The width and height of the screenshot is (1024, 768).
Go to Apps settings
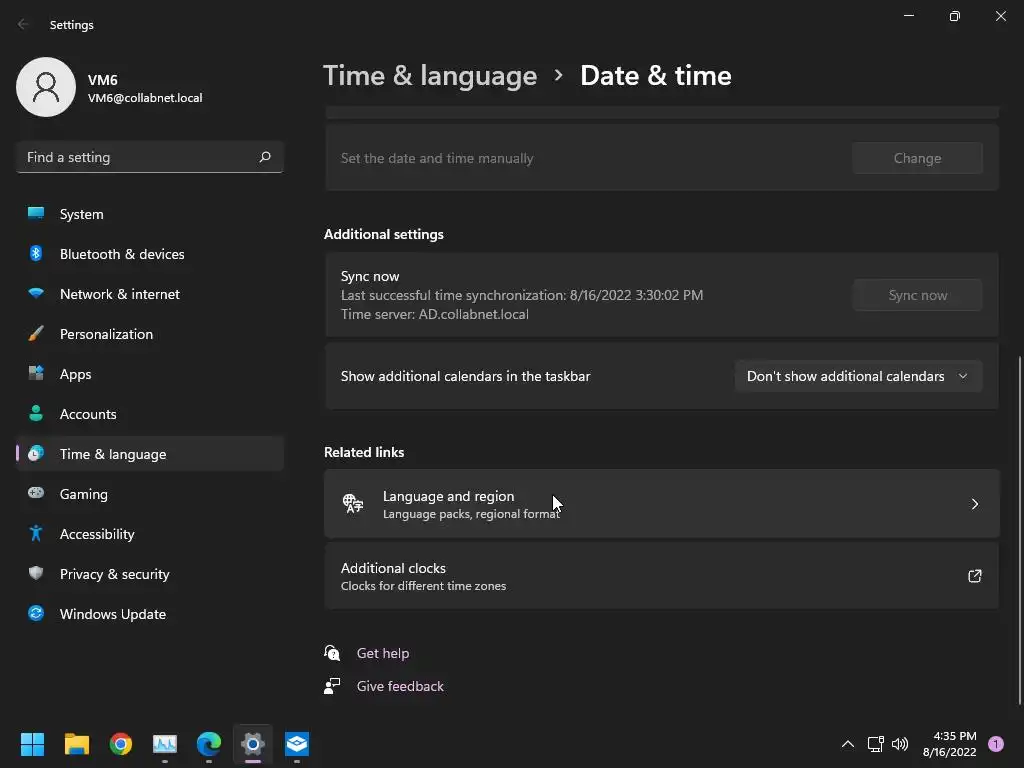150,374
